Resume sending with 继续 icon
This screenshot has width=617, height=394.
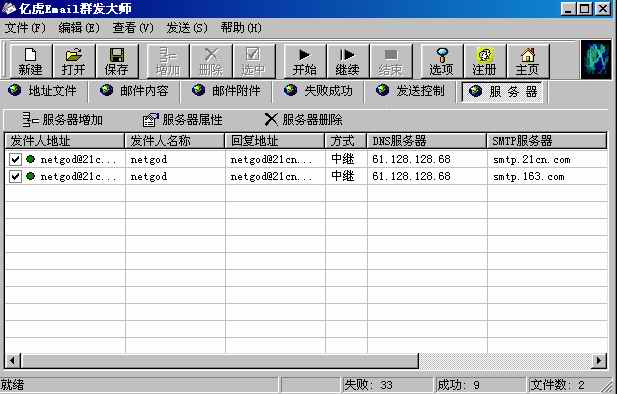pos(347,61)
